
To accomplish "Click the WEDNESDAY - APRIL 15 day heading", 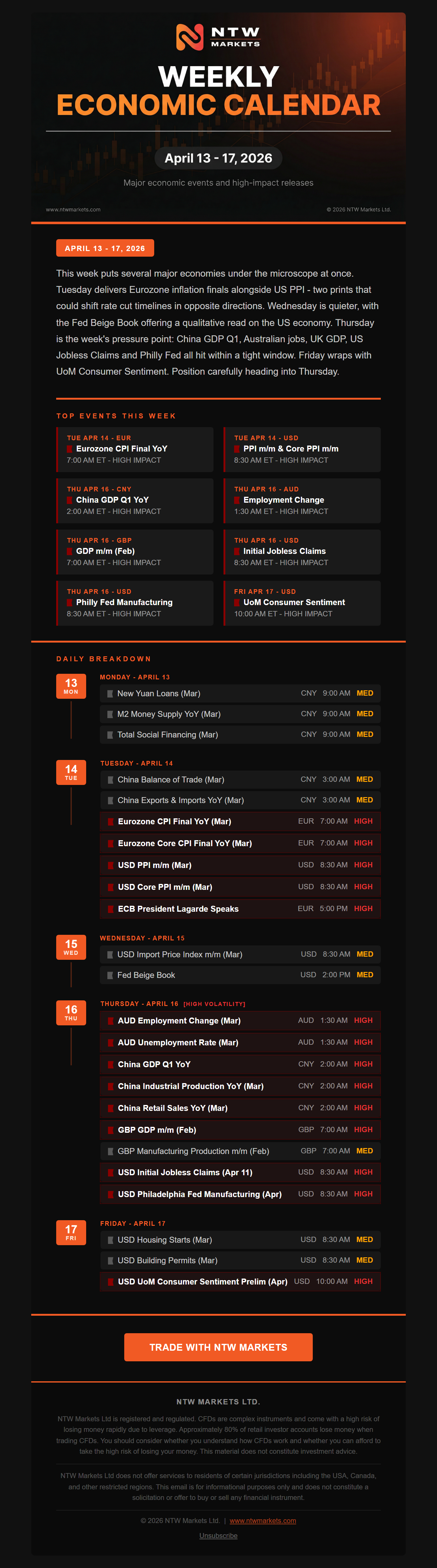I will tap(142, 938).
